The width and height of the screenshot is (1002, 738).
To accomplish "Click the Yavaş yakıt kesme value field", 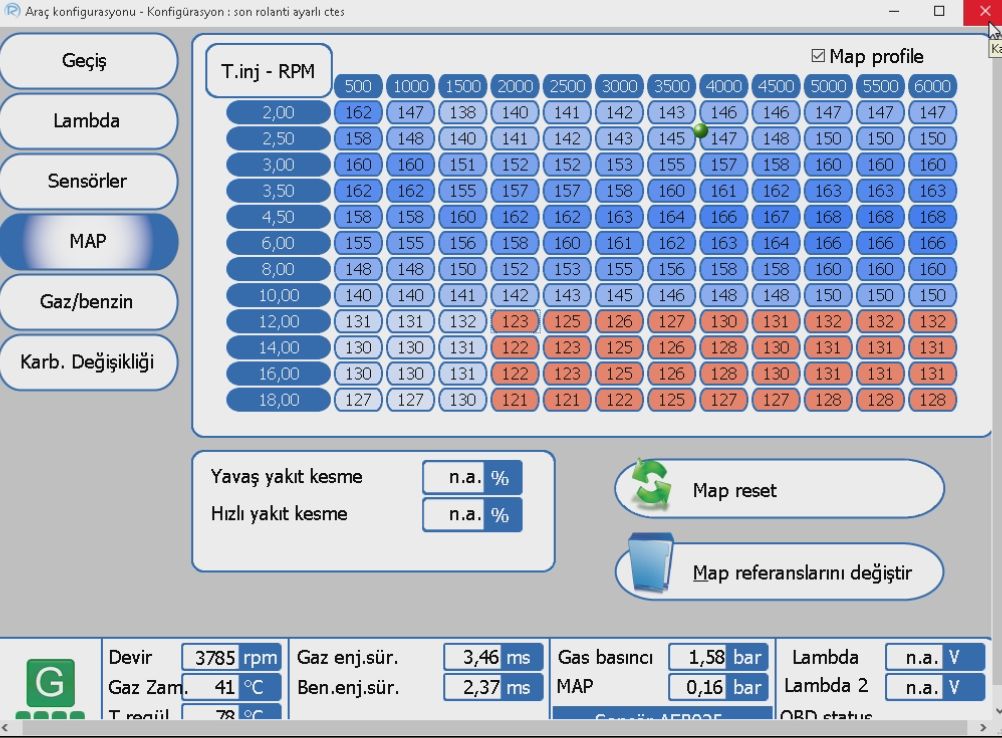I will (x=454, y=478).
